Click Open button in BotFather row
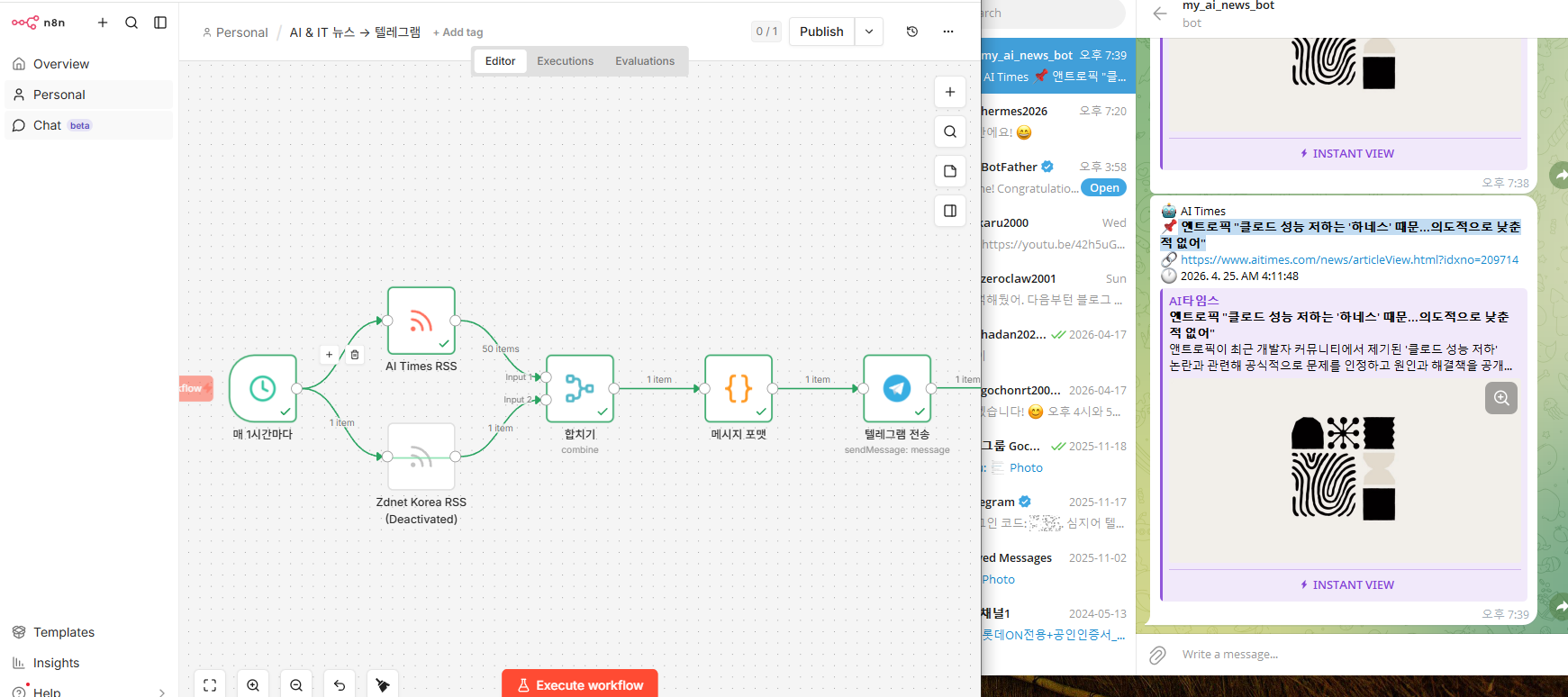The height and width of the screenshot is (697, 1568). [x=1104, y=188]
